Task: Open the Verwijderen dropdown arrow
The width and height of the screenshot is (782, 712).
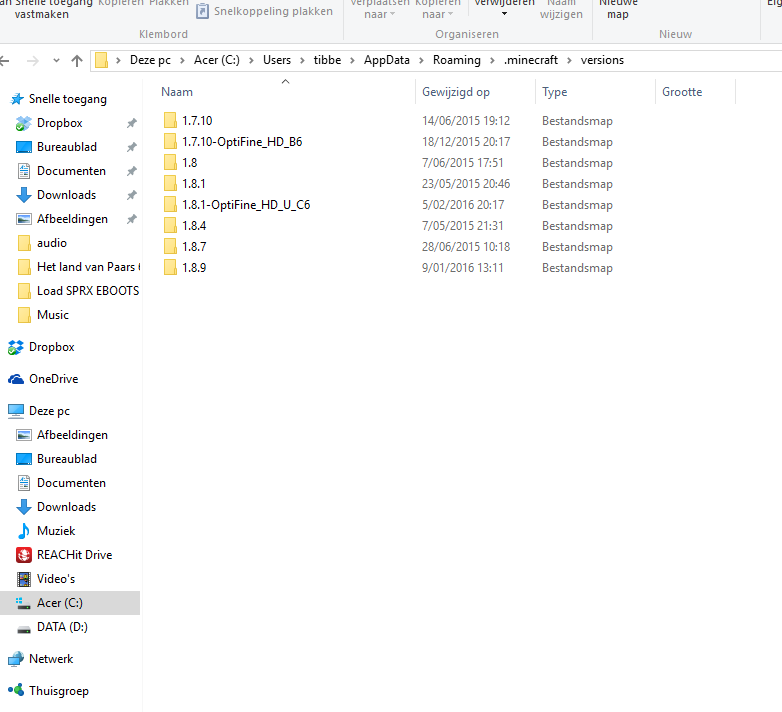Action: pos(504,14)
